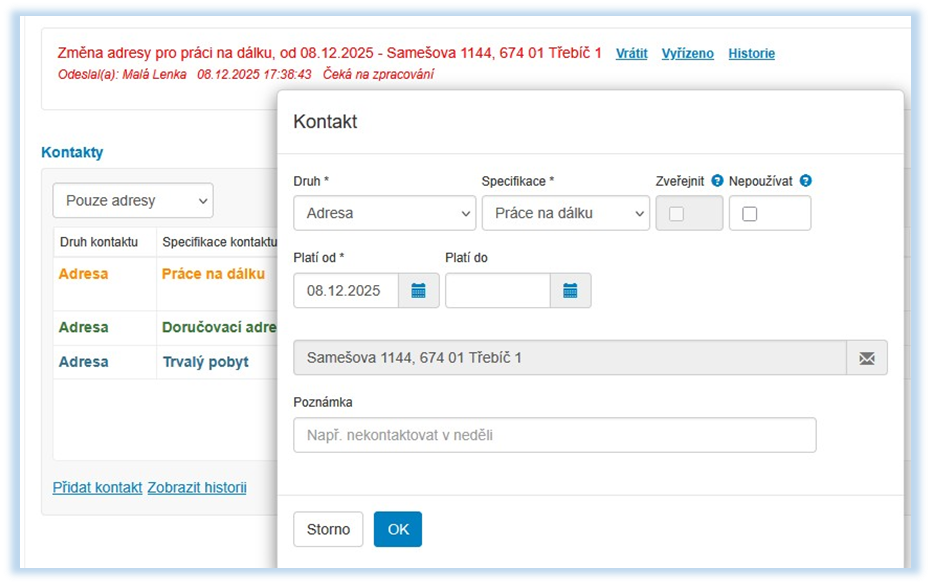Open the Platí od calendar picker

click(x=419, y=291)
